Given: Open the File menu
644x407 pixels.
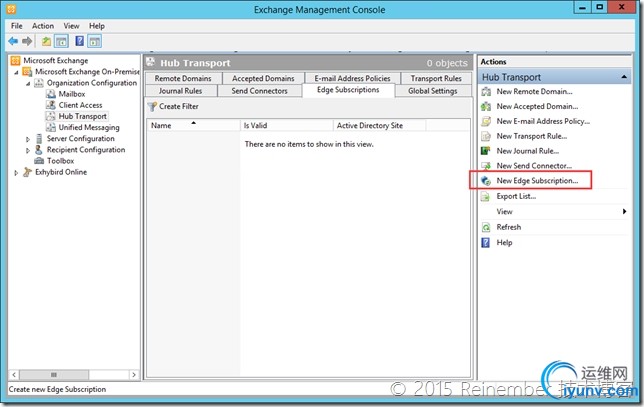Looking at the screenshot, I should (x=17, y=26).
